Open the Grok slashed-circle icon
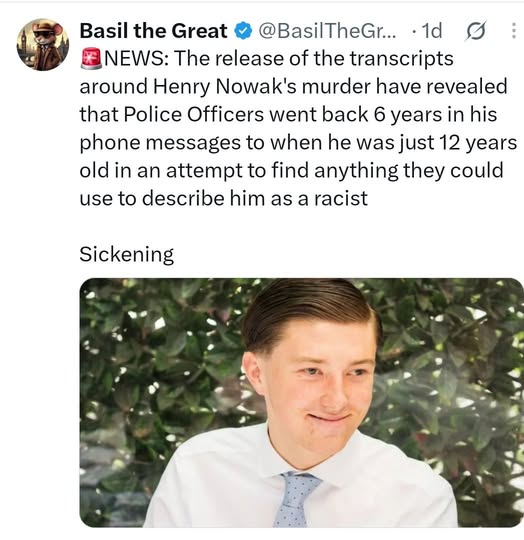The height and width of the screenshot is (540, 524). click(476, 31)
